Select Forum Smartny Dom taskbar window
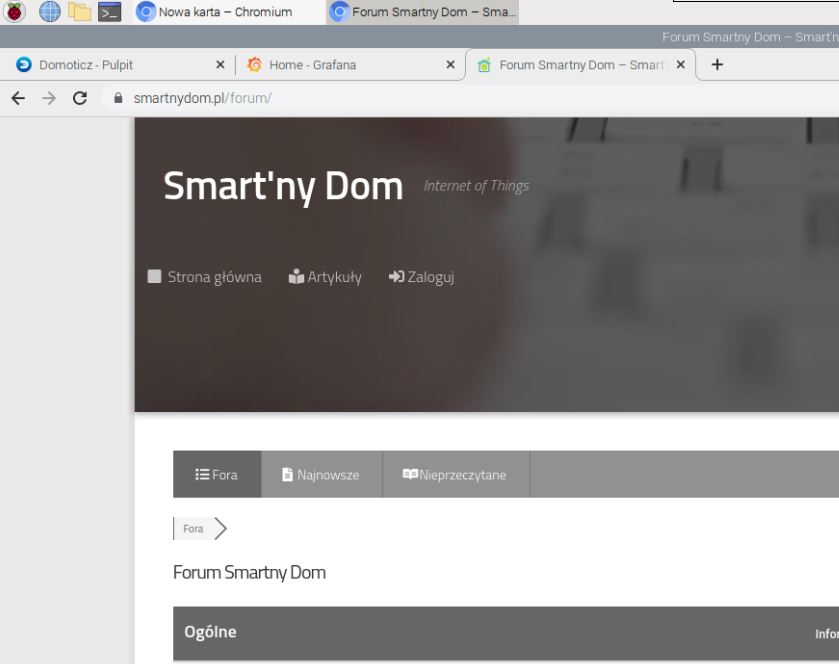The image size is (839, 664). point(423,12)
